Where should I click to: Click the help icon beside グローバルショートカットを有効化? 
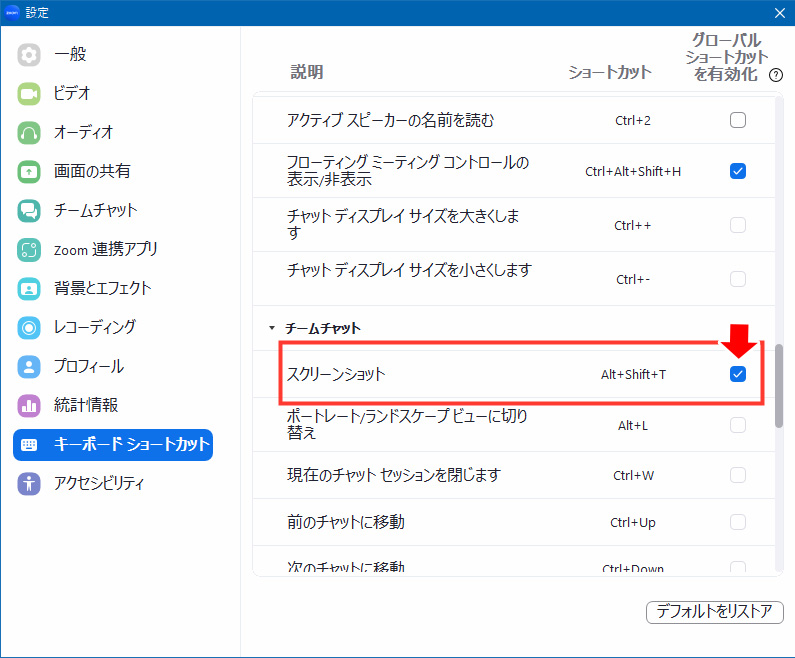click(x=775, y=75)
